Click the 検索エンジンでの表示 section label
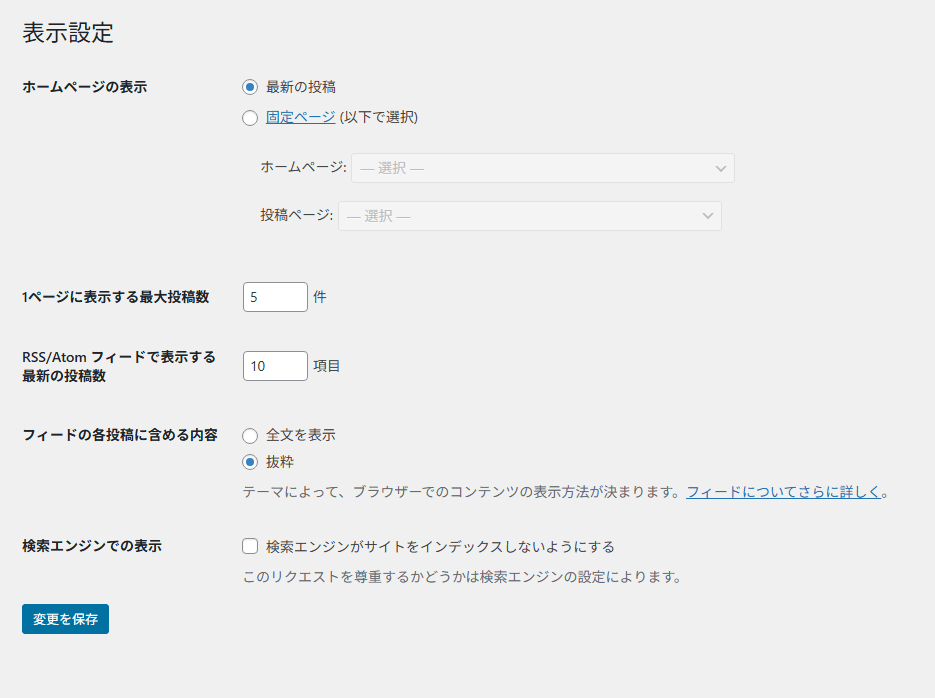Viewport: 935px width, 698px height. 92,546
